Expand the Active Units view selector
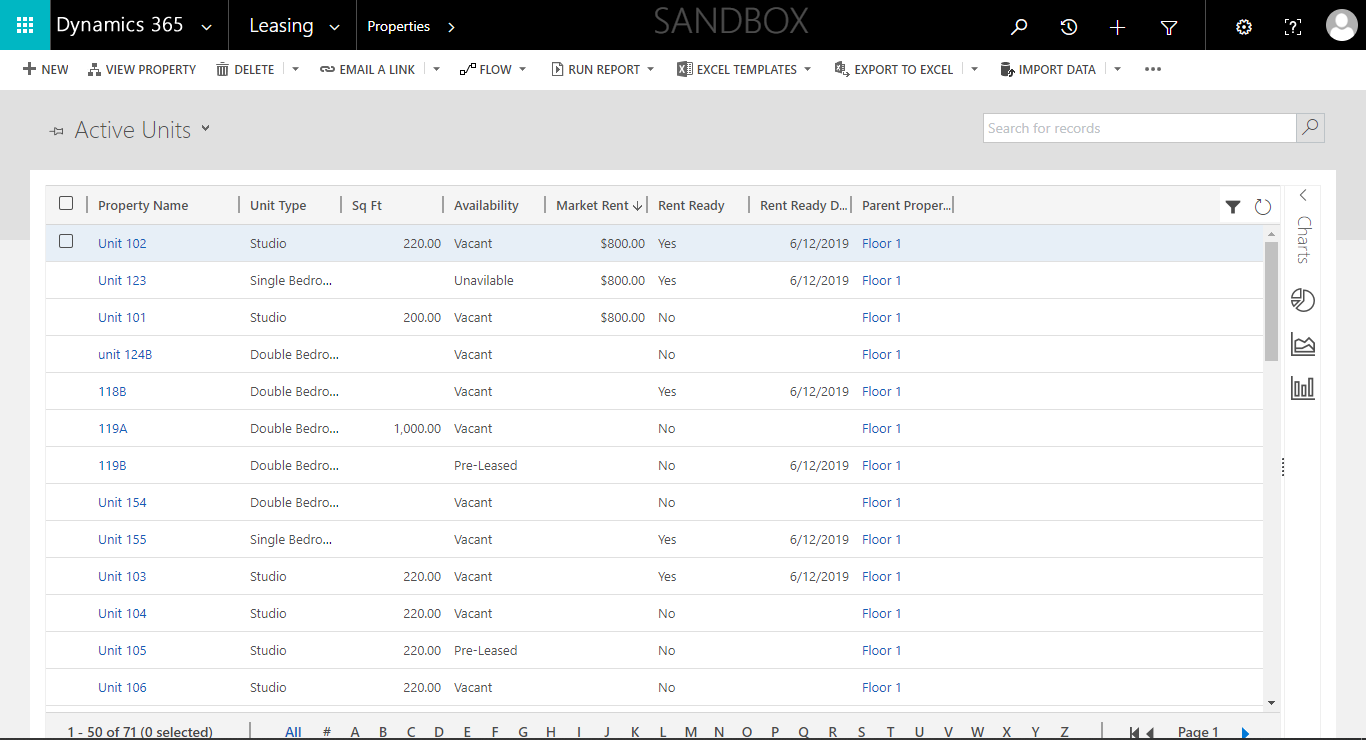The height and width of the screenshot is (740, 1366). pyautogui.click(x=206, y=128)
